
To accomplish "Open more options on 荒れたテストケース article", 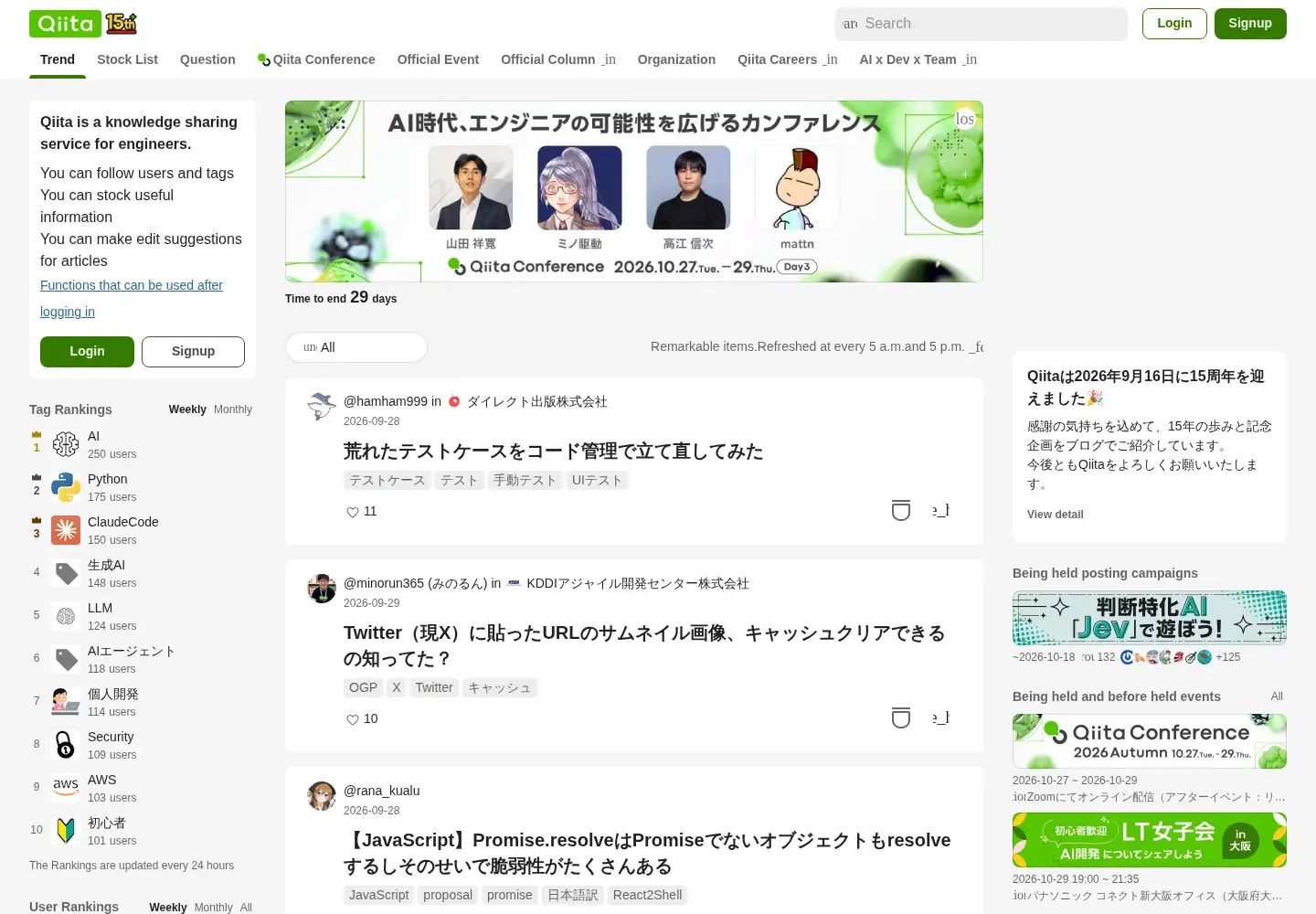I will pyautogui.click(x=941, y=510).
